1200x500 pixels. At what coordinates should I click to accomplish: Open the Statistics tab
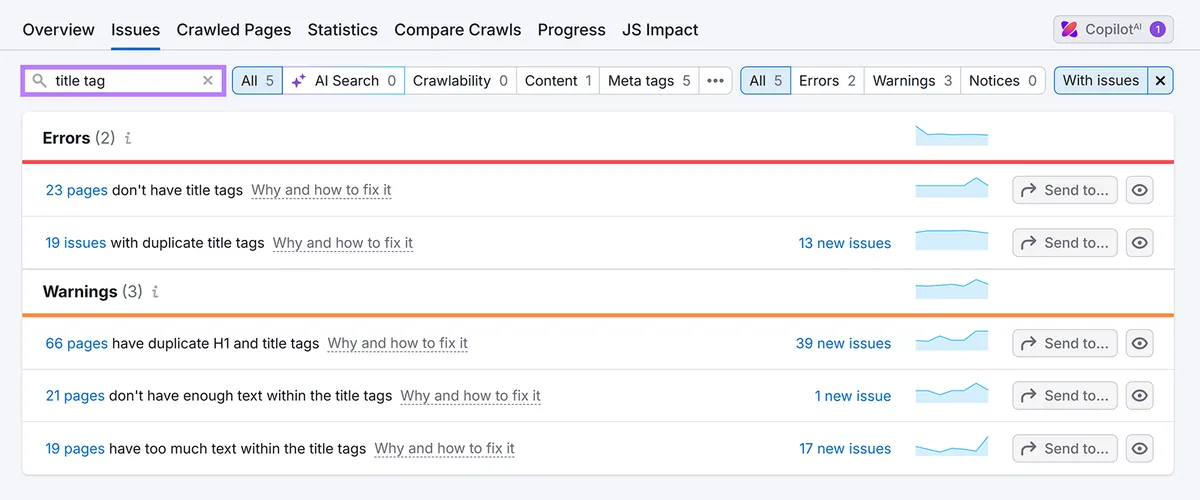[x=343, y=30]
